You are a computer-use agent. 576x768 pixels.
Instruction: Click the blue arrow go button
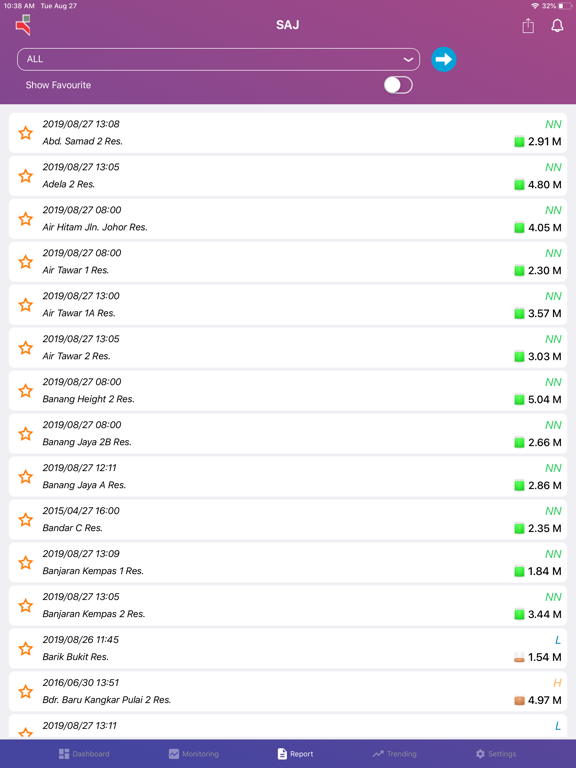coord(444,59)
